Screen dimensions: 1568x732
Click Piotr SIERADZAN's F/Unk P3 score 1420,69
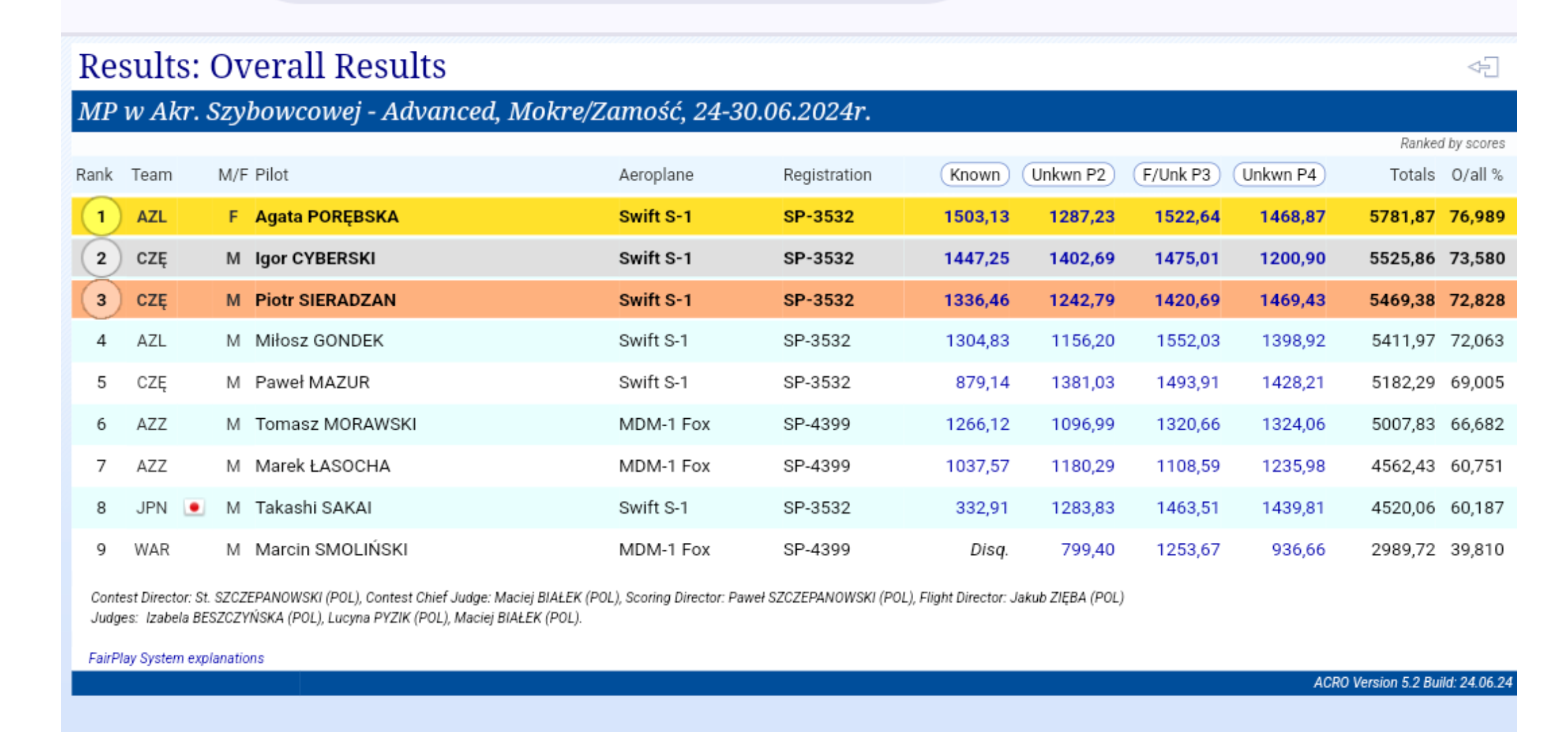point(1187,300)
